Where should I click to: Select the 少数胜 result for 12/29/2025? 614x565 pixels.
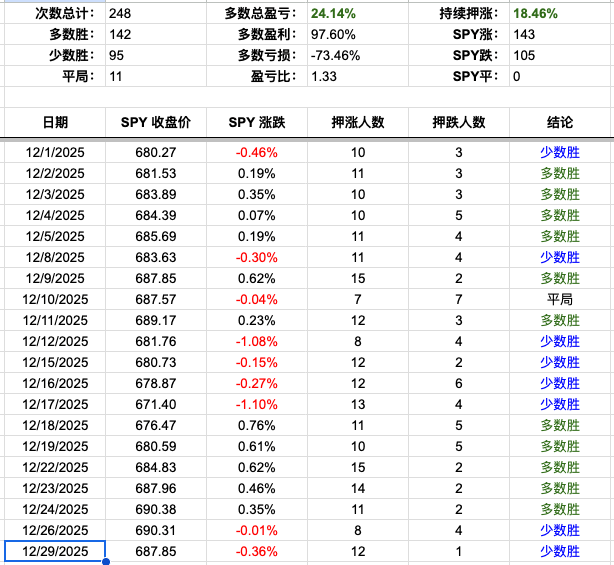click(x=562, y=551)
